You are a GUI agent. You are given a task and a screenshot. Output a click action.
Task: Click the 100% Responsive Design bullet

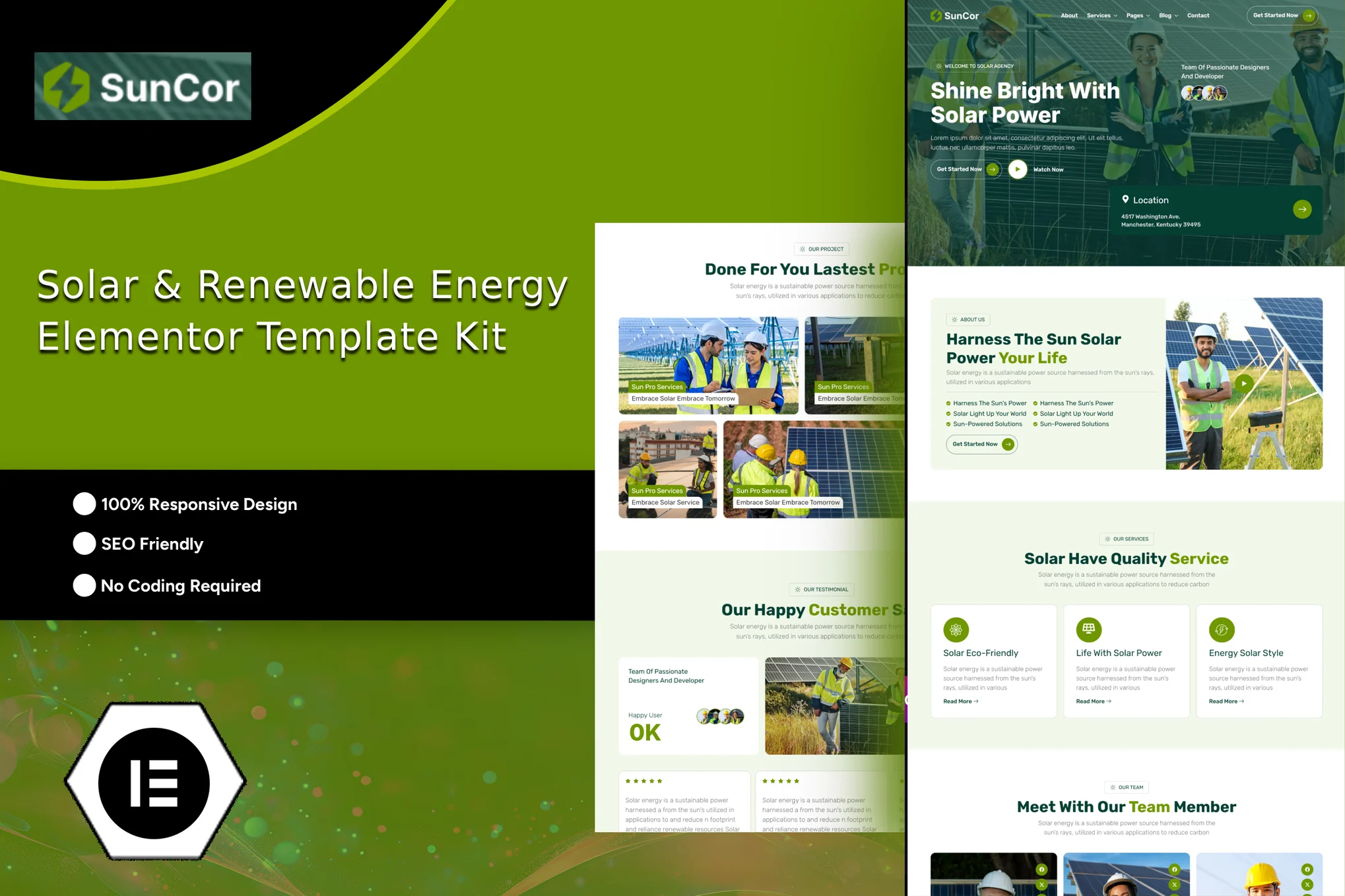pyautogui.click(x=84, y=504)
